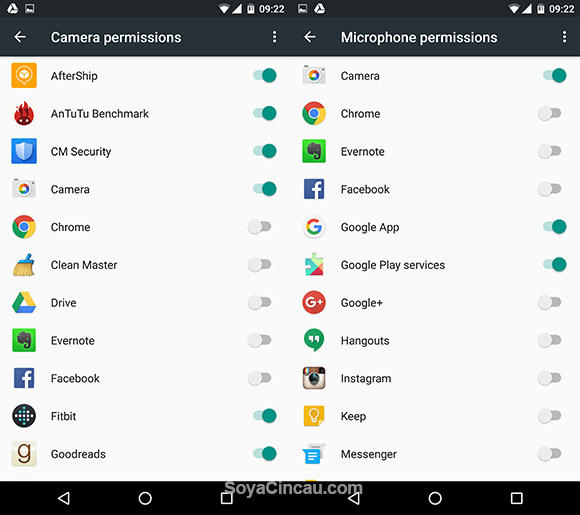Screen dimensions: 580x515
Task: Disable Goodreads camera permission toggle
Action: pyautogui.click(x=265, y=454)
